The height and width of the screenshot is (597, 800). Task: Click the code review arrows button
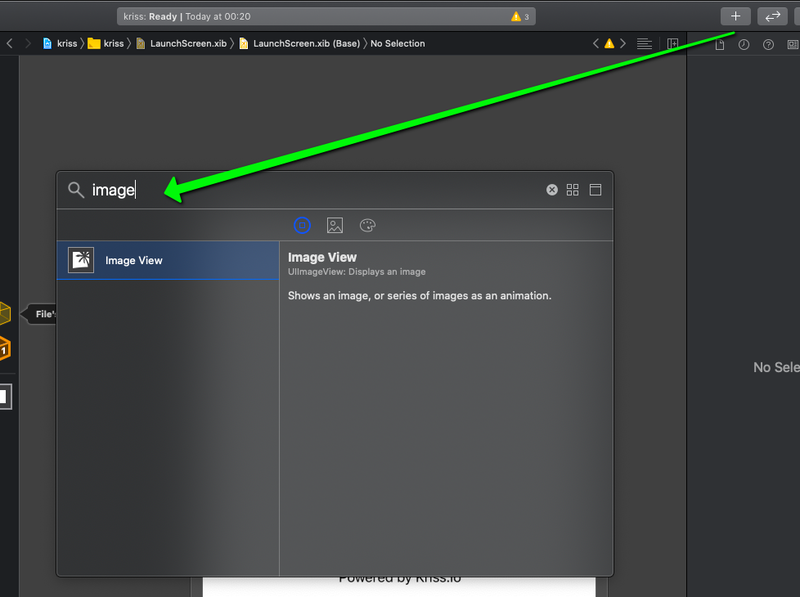pyautogui.click(x=772, y=16)
